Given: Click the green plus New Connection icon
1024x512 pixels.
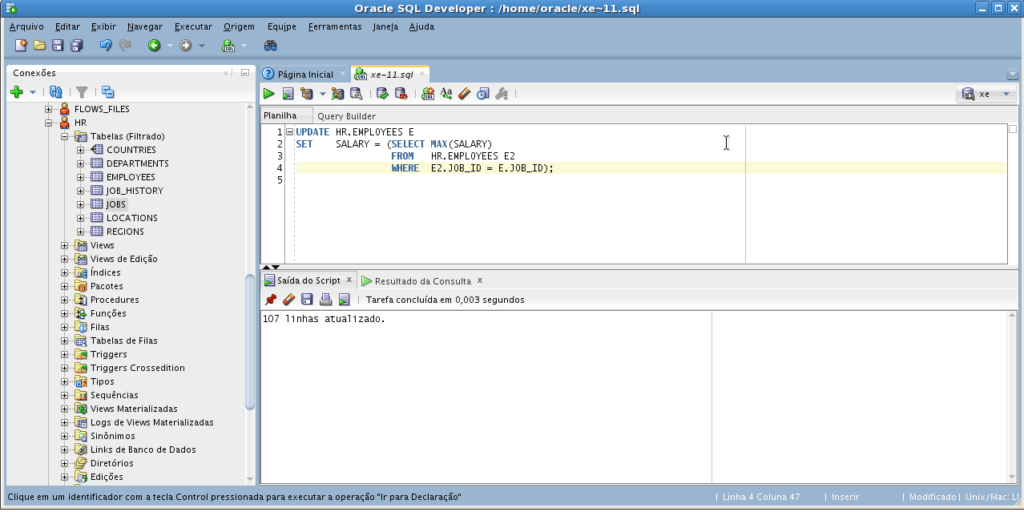Looking at the screenshot, I should pyautogui.click(x=16, y=92).
